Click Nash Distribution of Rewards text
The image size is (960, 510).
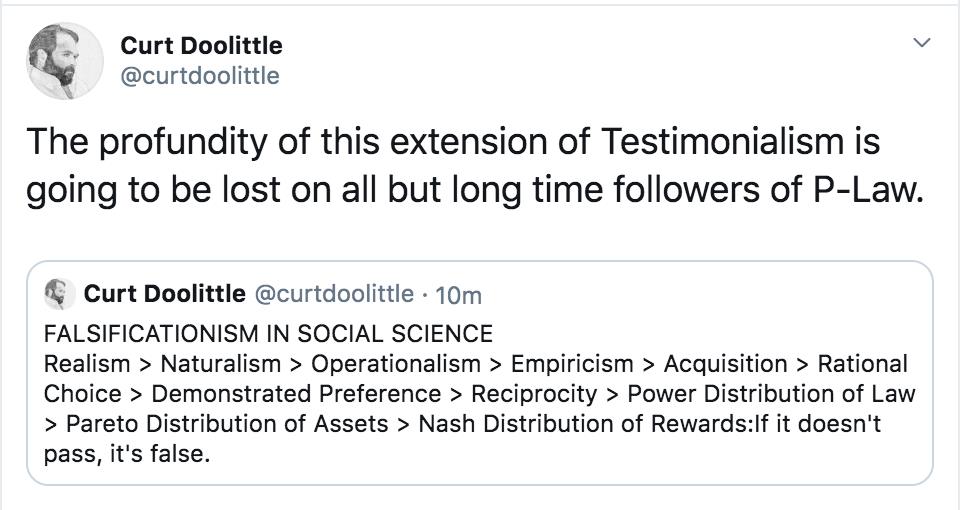[573, 423]
